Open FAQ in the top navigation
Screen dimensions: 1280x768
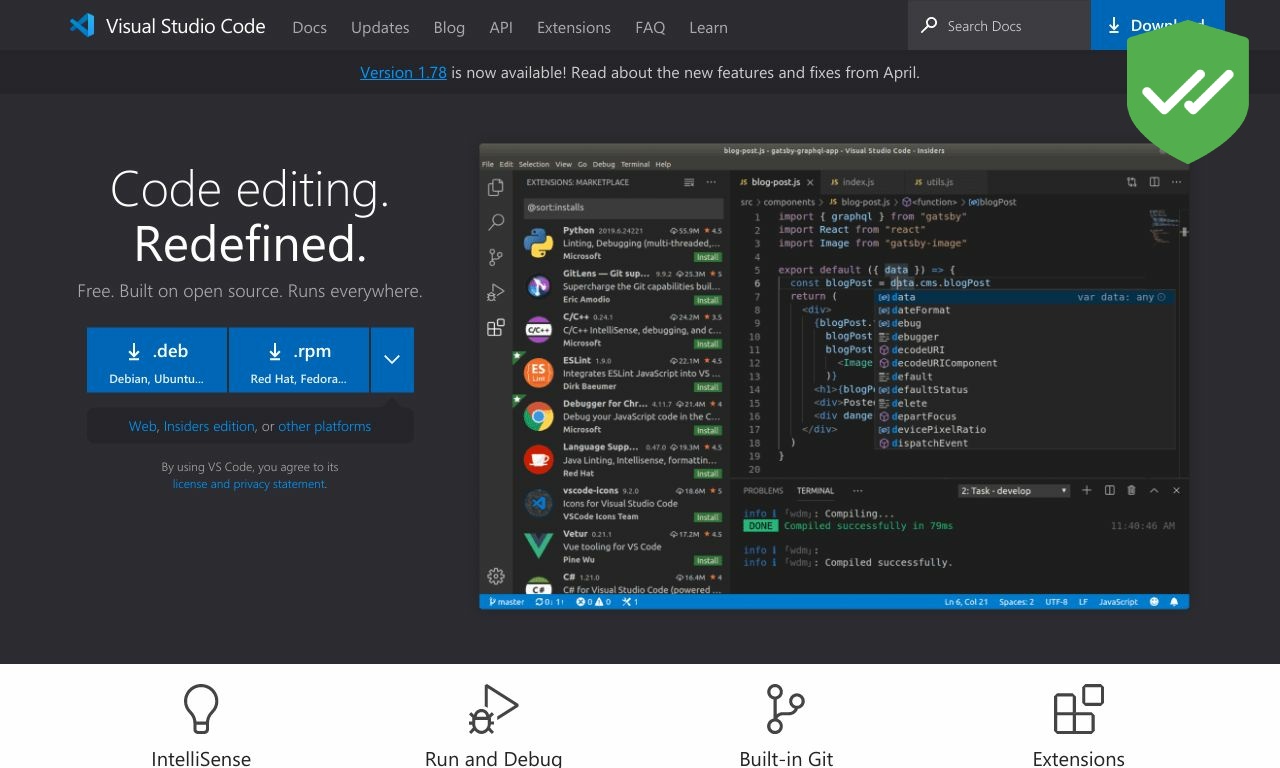tap(650, 27)
